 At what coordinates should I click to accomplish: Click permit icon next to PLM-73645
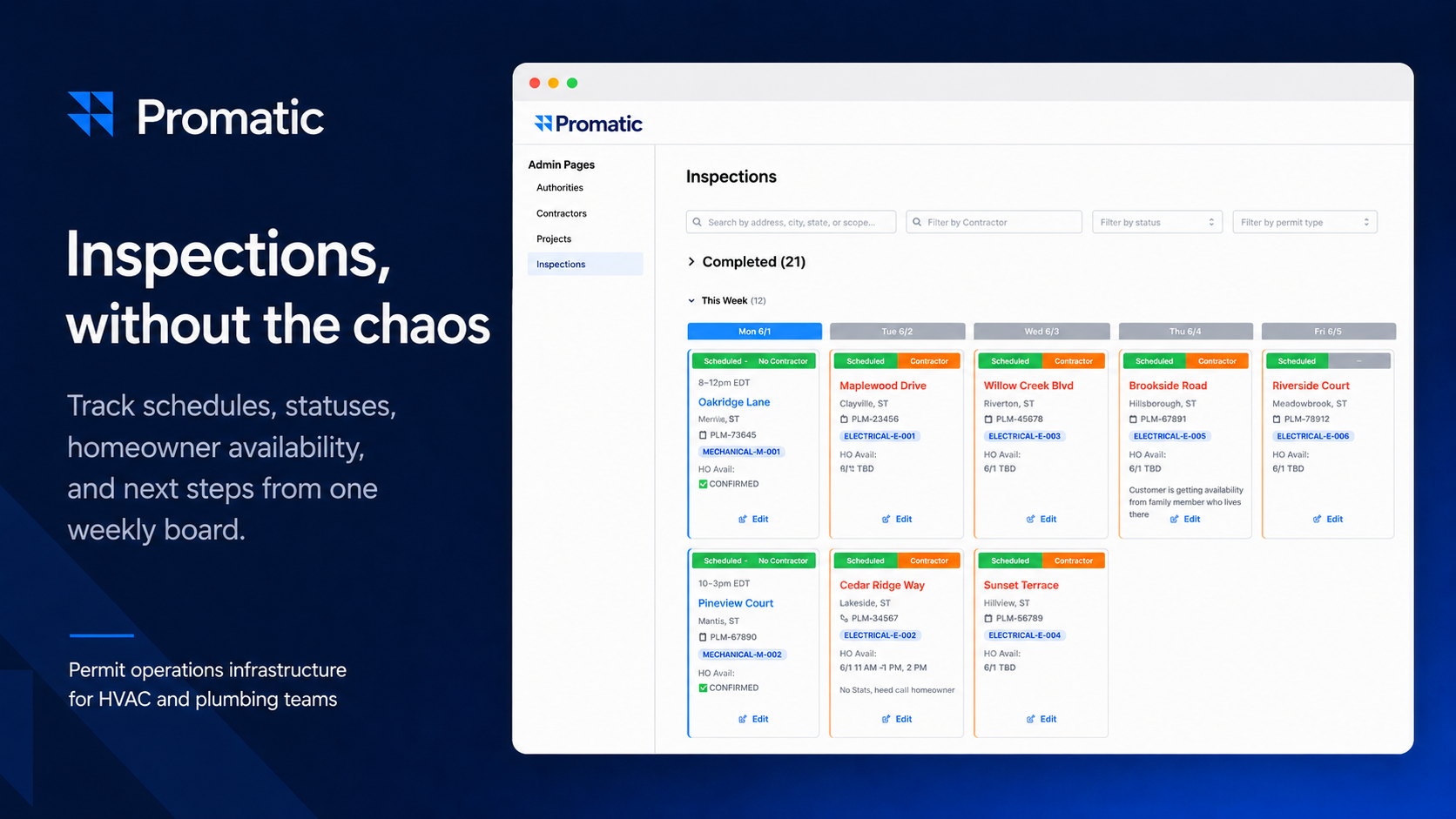pos(703,435)
